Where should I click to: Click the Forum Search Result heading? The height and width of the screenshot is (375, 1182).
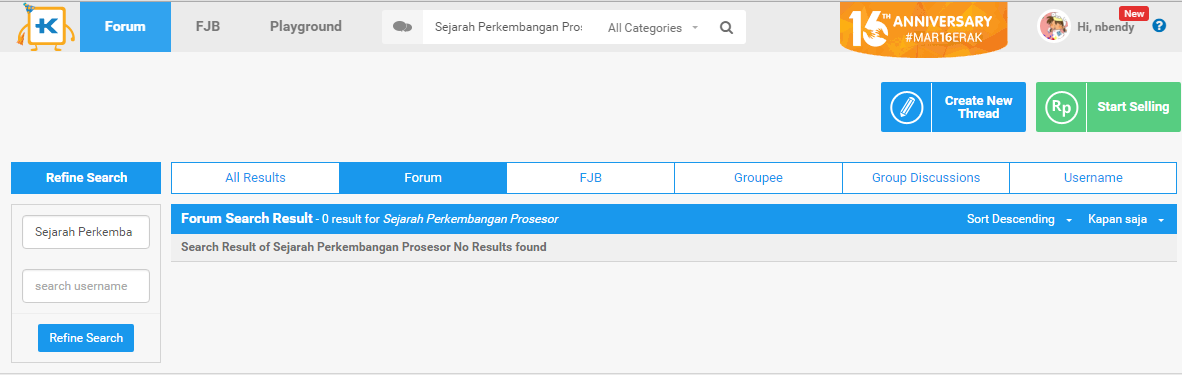(247, 219)
